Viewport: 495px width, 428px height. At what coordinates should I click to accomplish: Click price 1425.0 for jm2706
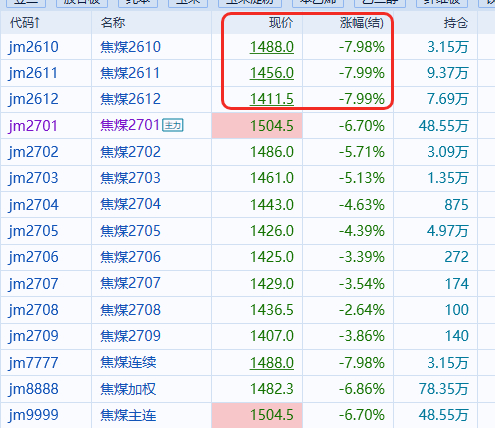[x=272, y=257]
